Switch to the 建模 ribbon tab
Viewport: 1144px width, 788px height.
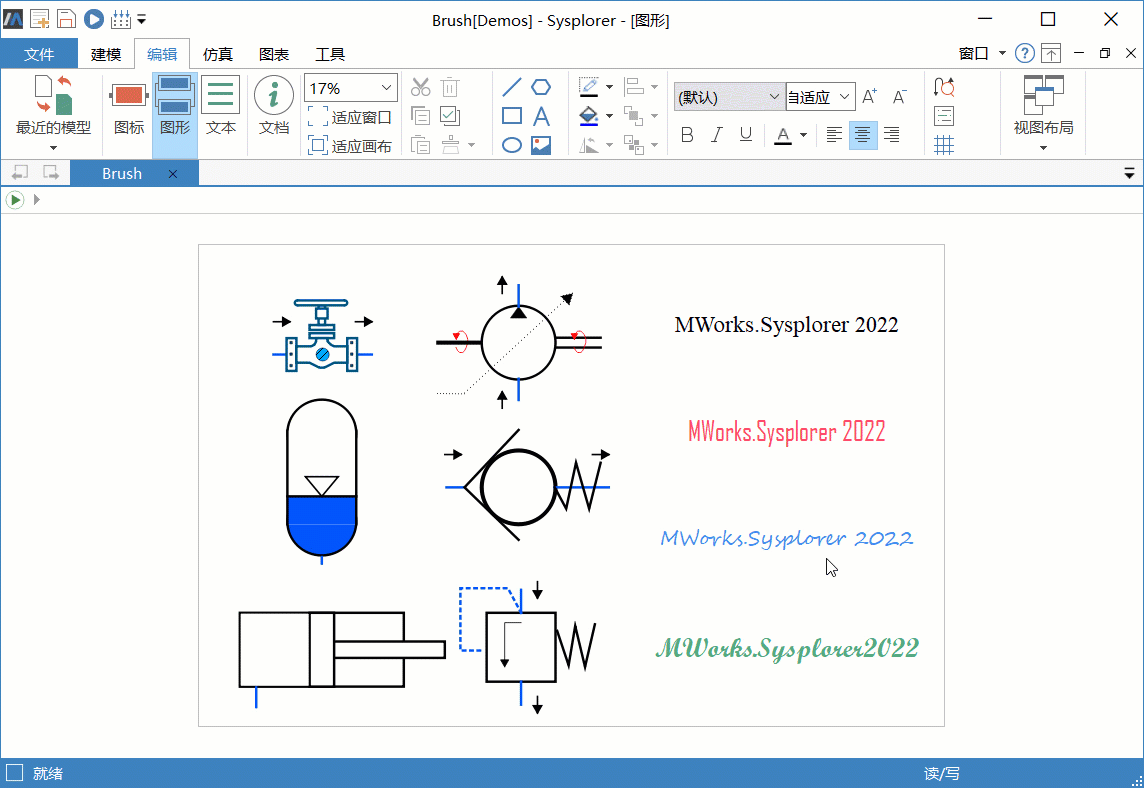[x=106, y=54]
